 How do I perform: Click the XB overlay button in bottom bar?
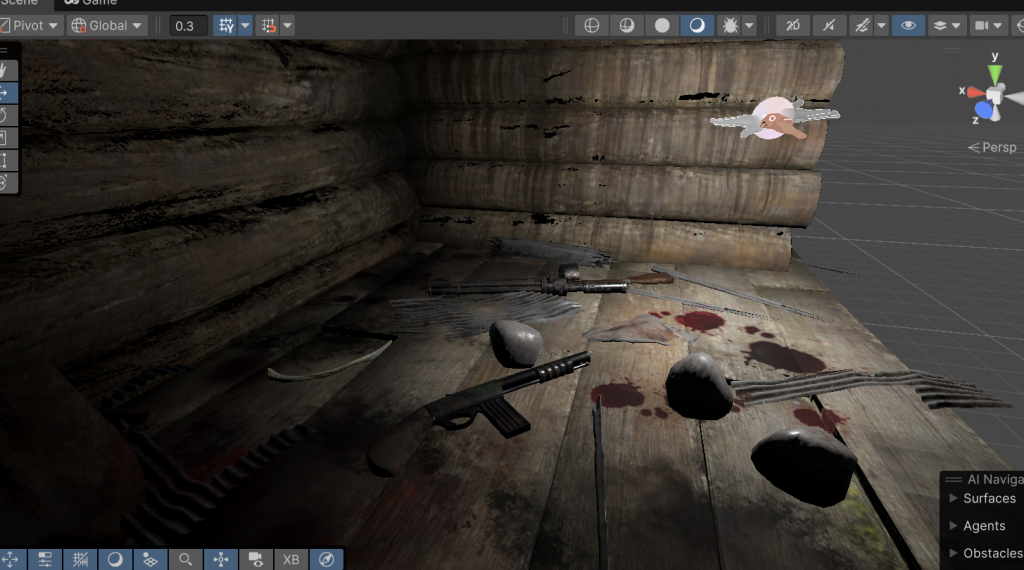[x=291, y=559]
